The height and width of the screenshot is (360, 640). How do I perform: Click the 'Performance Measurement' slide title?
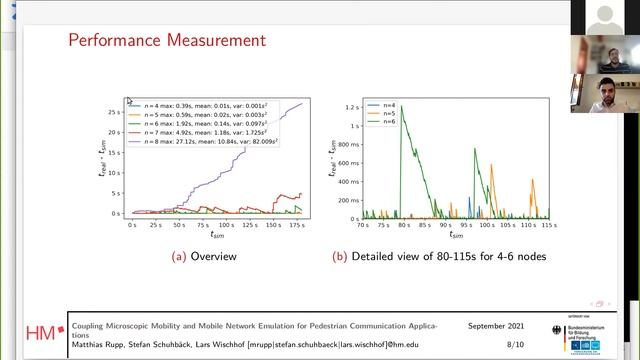pyautogui.click(x=167, y=40)
